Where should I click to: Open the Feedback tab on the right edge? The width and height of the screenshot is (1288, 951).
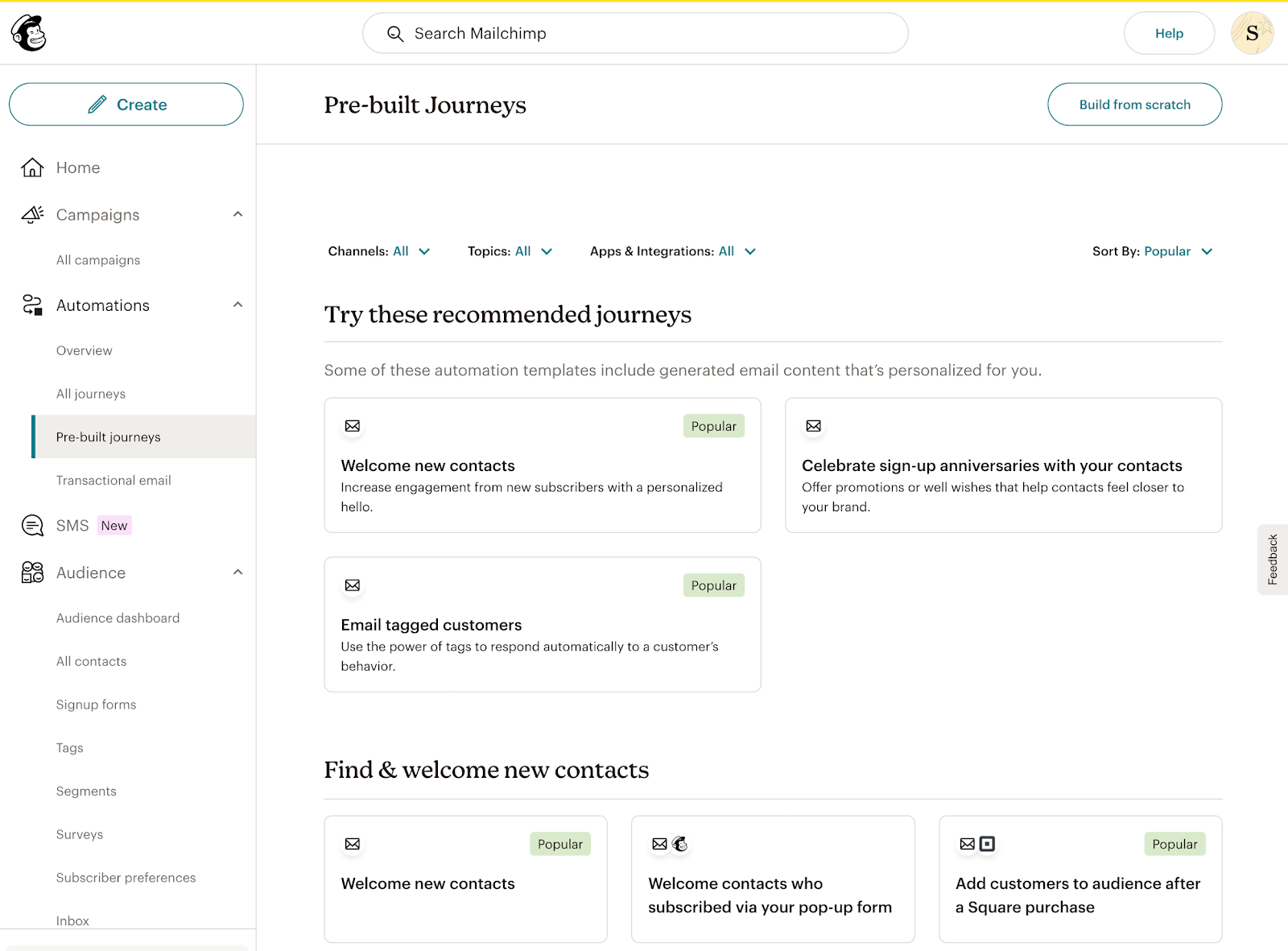point(1273,559)
